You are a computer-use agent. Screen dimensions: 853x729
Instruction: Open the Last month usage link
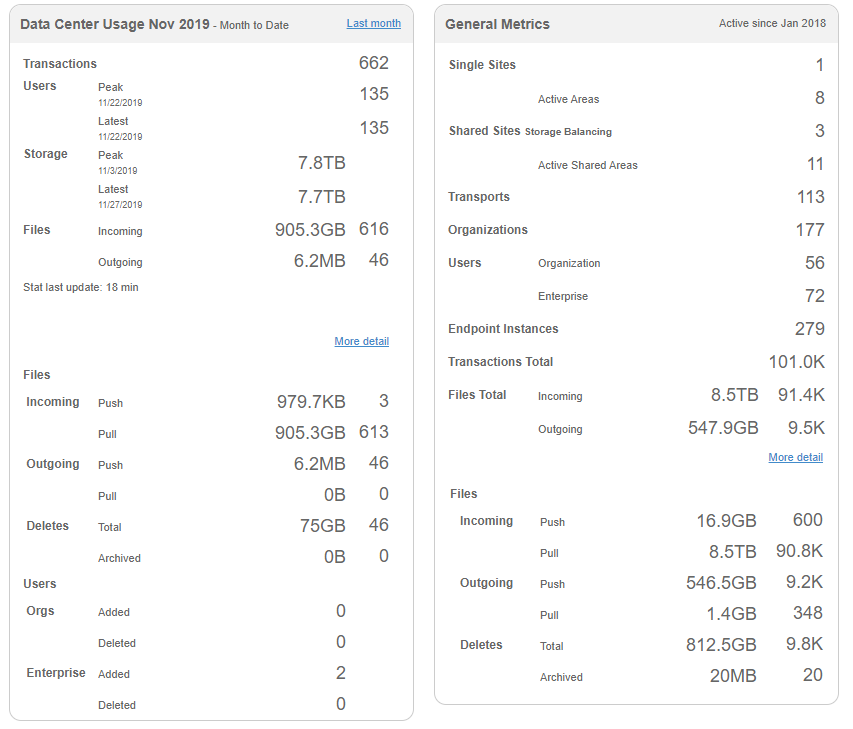373,23
